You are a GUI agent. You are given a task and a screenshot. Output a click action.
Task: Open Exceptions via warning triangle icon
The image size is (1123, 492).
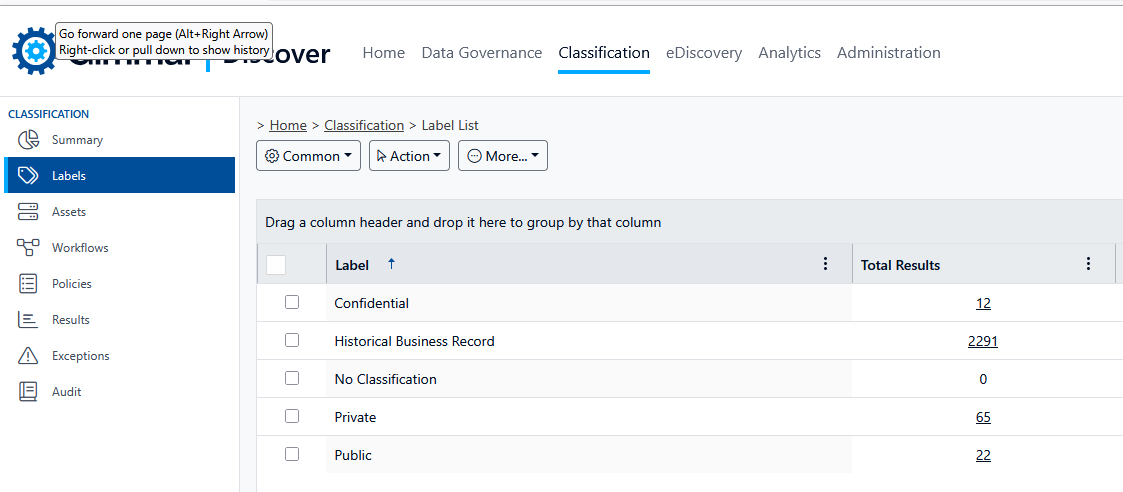coord(28,356)
